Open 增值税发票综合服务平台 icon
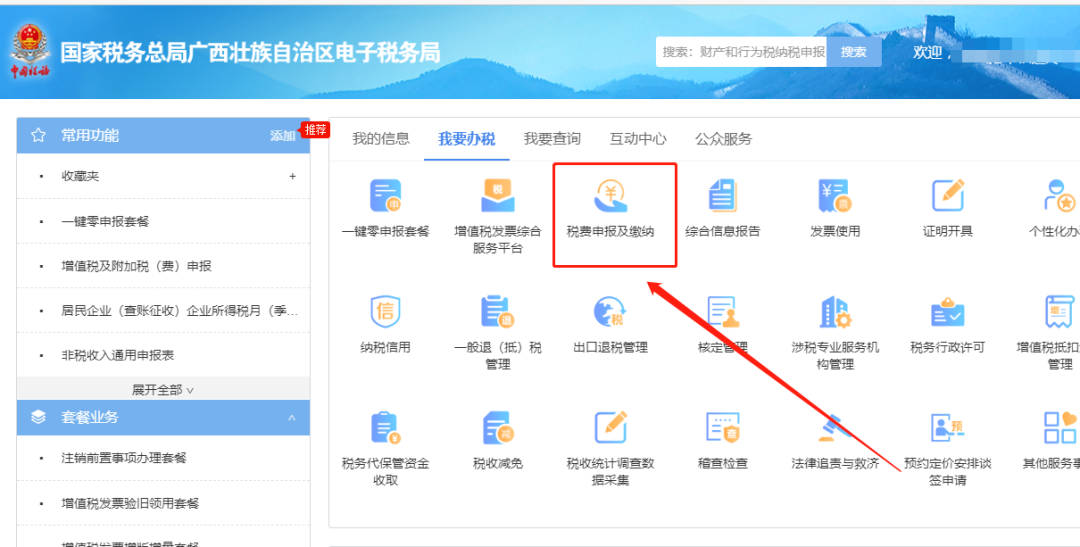The width and height of the screenshot is (1080, 547). (x=497, y=196)
